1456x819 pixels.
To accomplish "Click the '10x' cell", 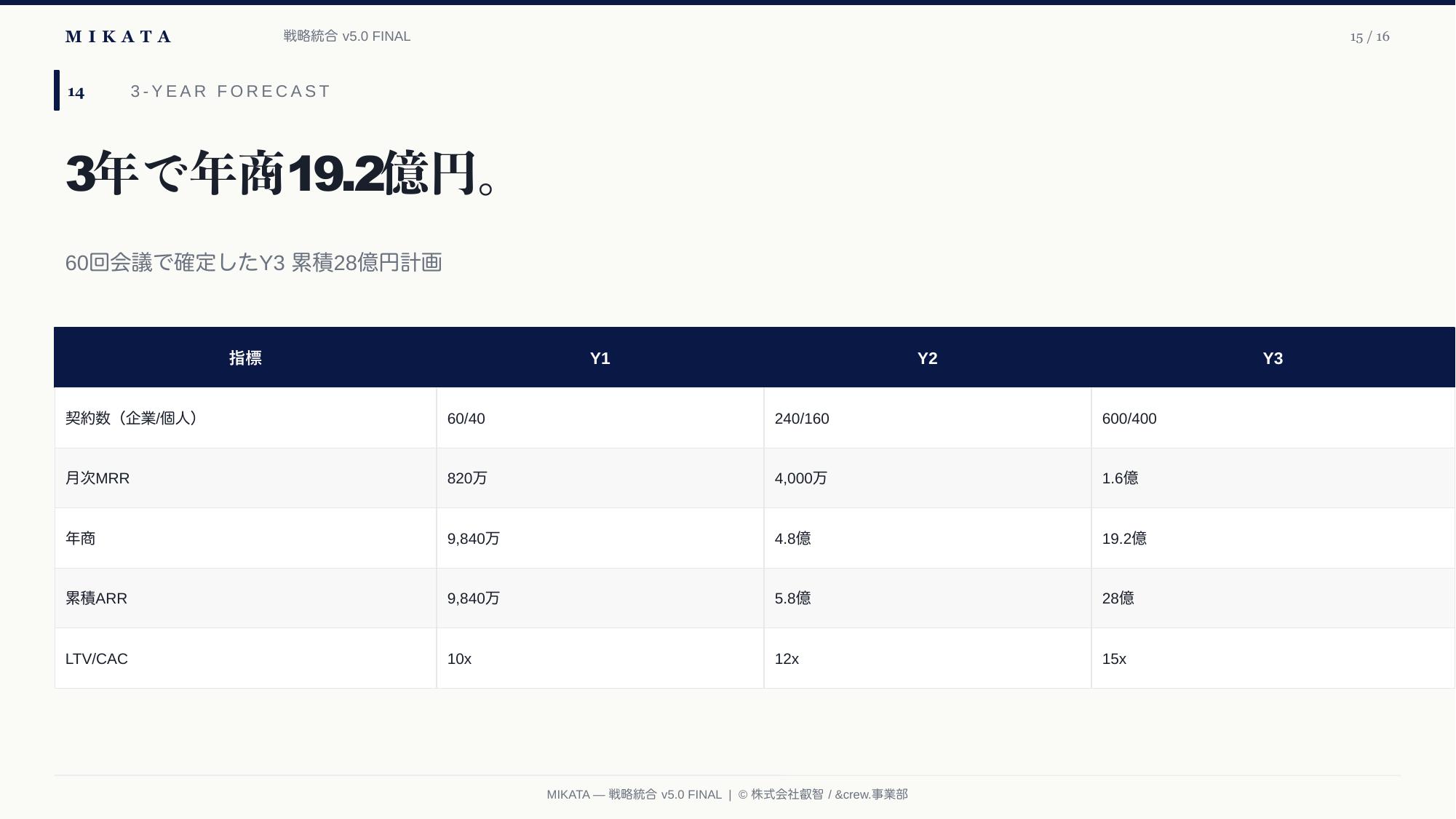I will coord(600,658).
